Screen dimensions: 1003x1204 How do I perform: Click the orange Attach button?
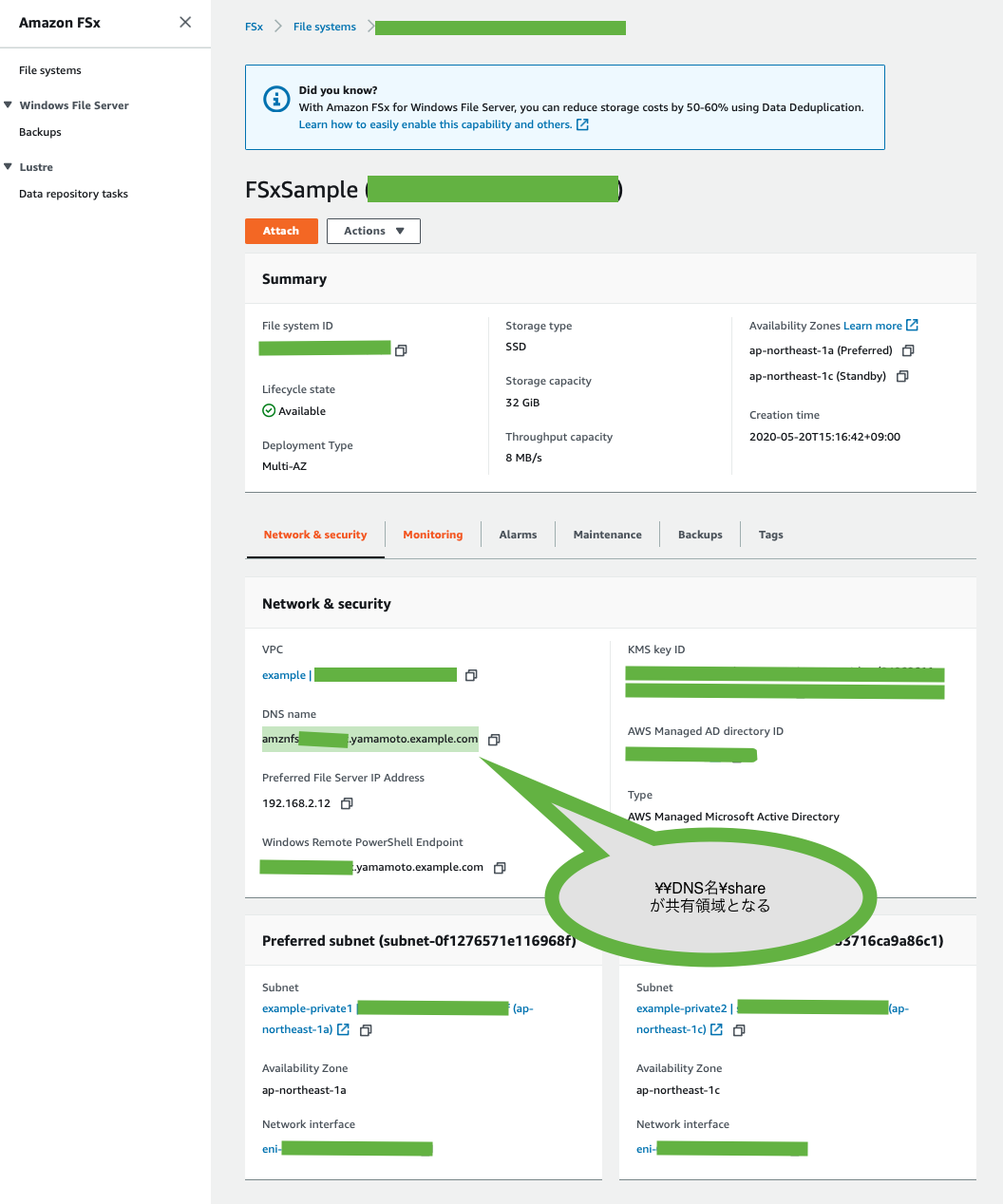tap(281, 231)
